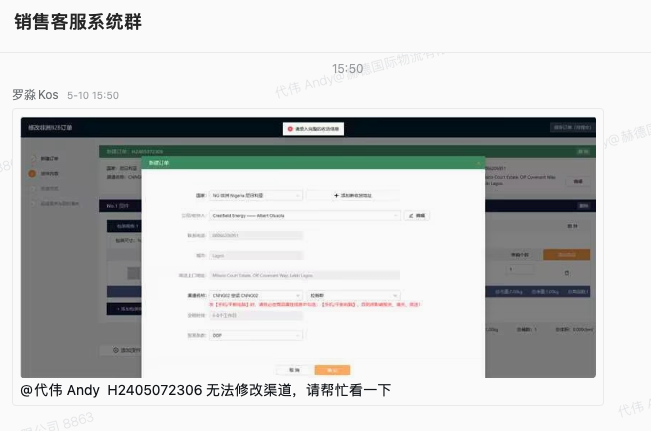Close the green-header order dialog with X
This screenshot has width=651, height=431.
pyautogui.click(x=478, y=162)
